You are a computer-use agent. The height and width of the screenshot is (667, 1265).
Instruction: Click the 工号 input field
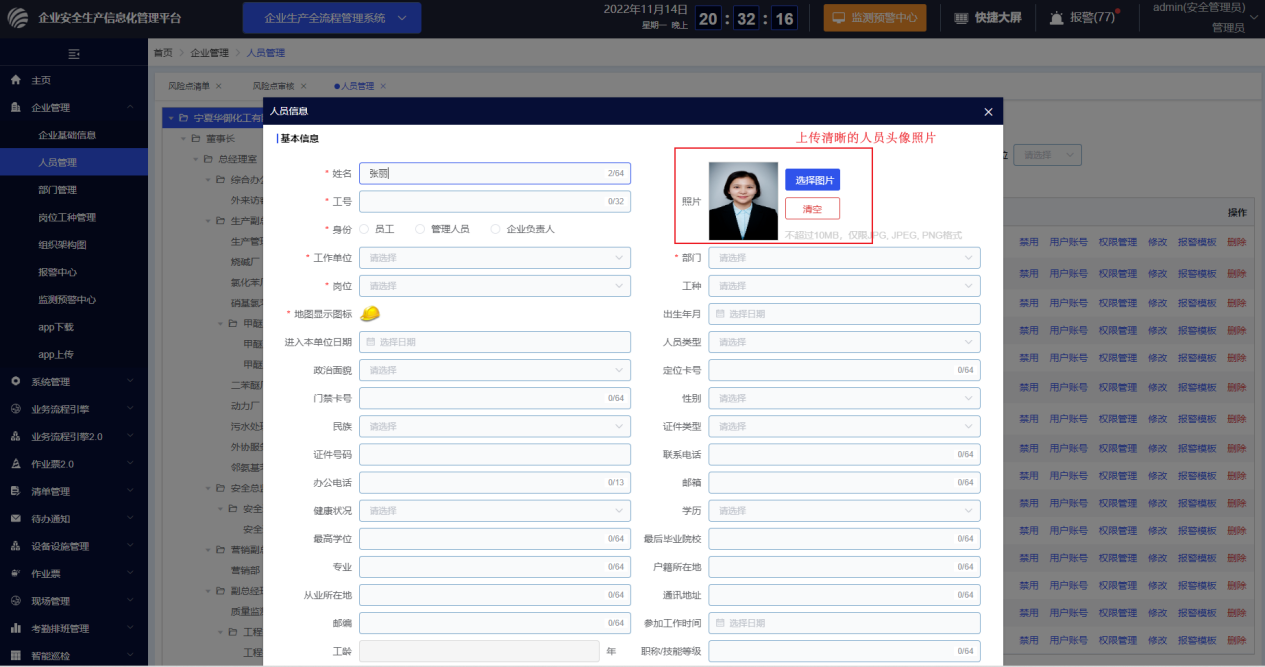tap(495, 201)
